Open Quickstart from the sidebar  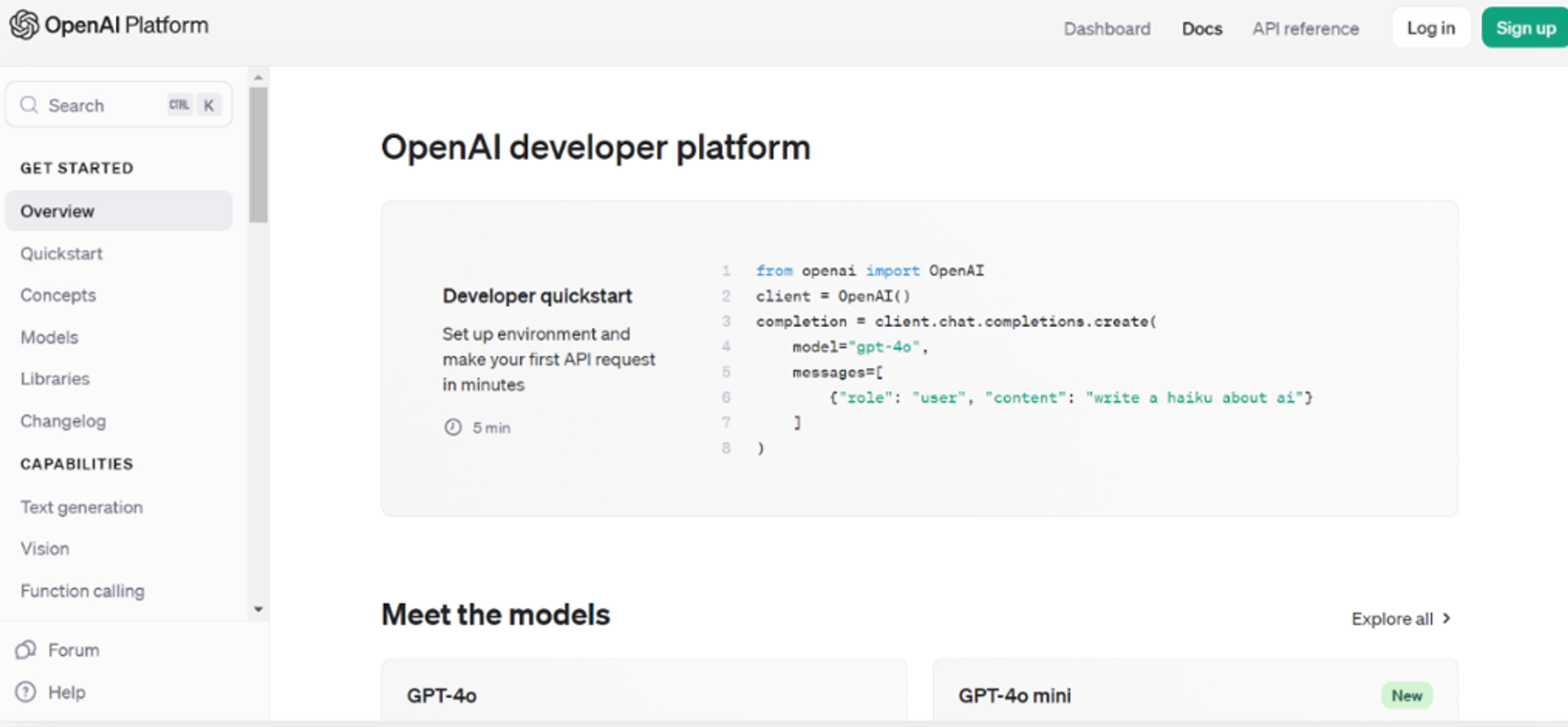click(x=62, y=253)
